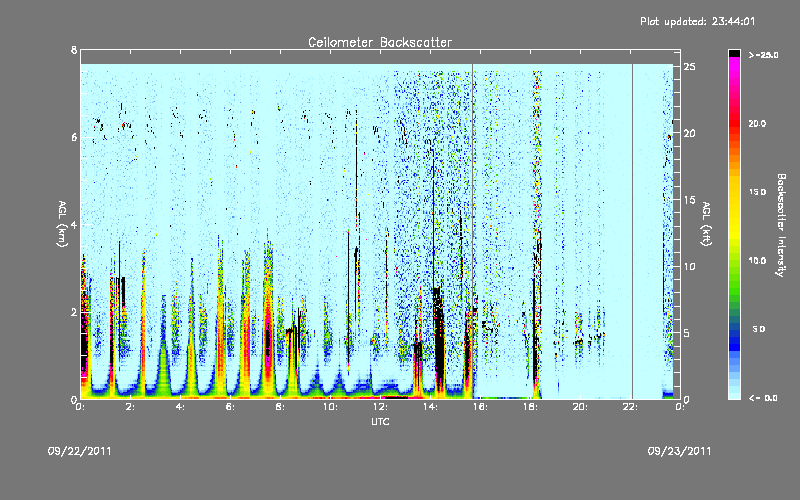Click the '>=25.0' colorbar maximum label
The width and height of the screenshot is (800, 500).
763,55
